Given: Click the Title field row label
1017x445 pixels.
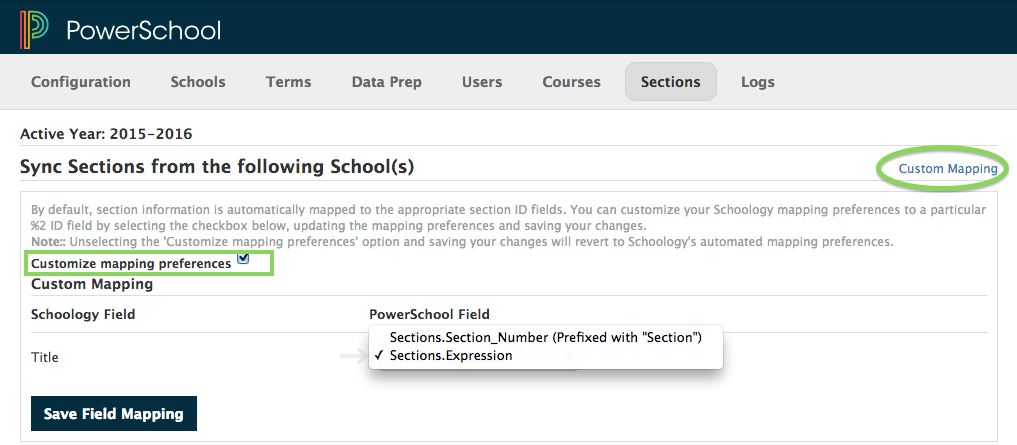Looking at the screenshot, I should (x=45, y=357).
